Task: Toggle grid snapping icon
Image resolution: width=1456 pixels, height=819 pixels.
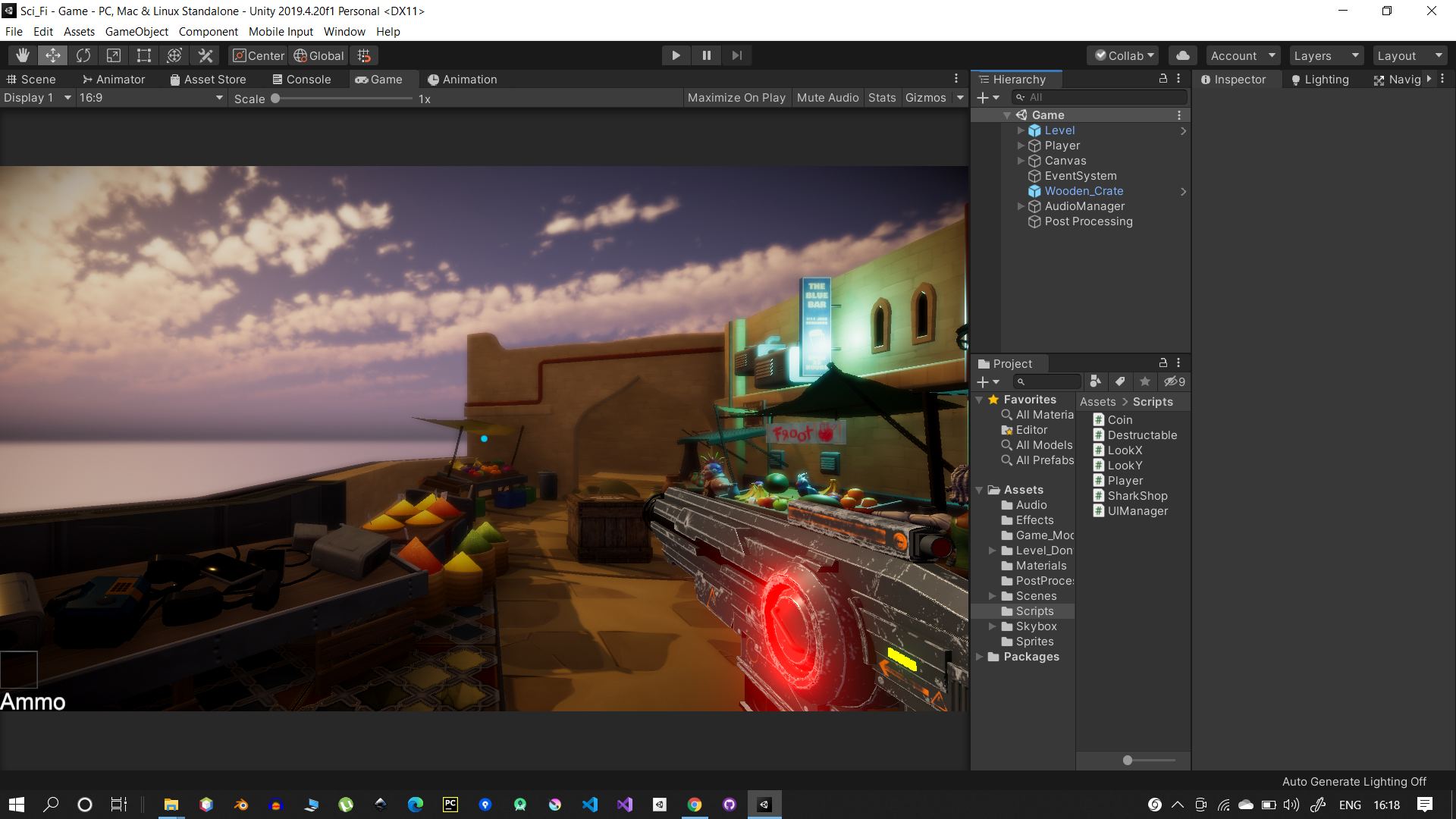Action: [365, 55]
